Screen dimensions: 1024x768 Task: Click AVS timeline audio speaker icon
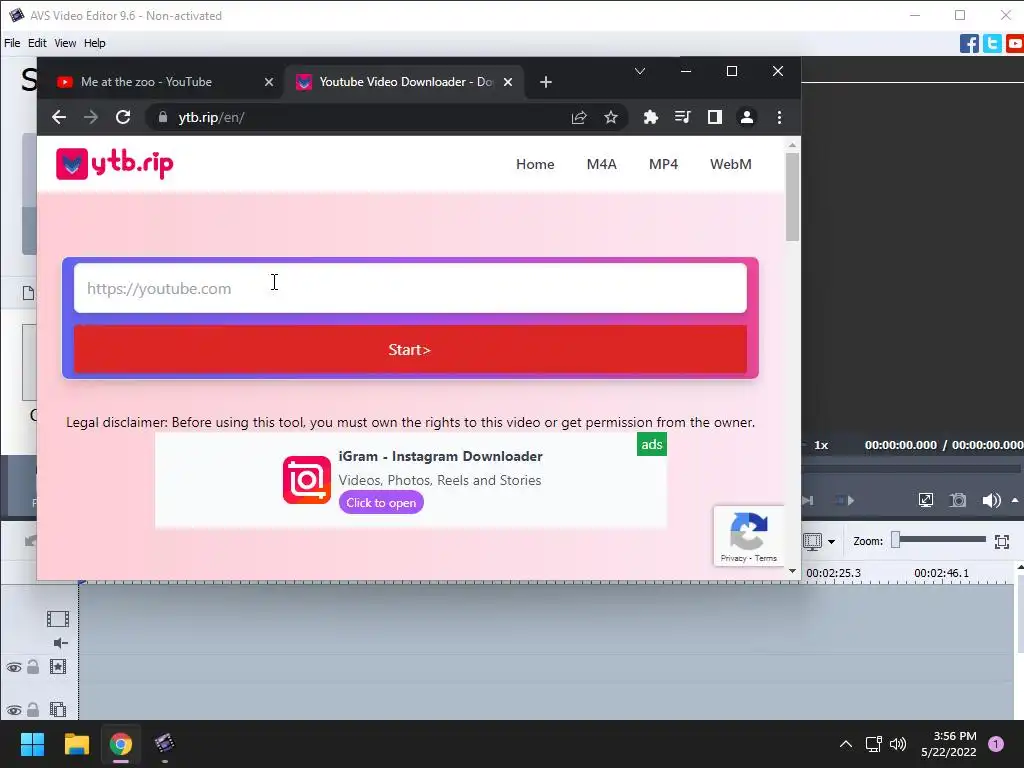point(60,643)
